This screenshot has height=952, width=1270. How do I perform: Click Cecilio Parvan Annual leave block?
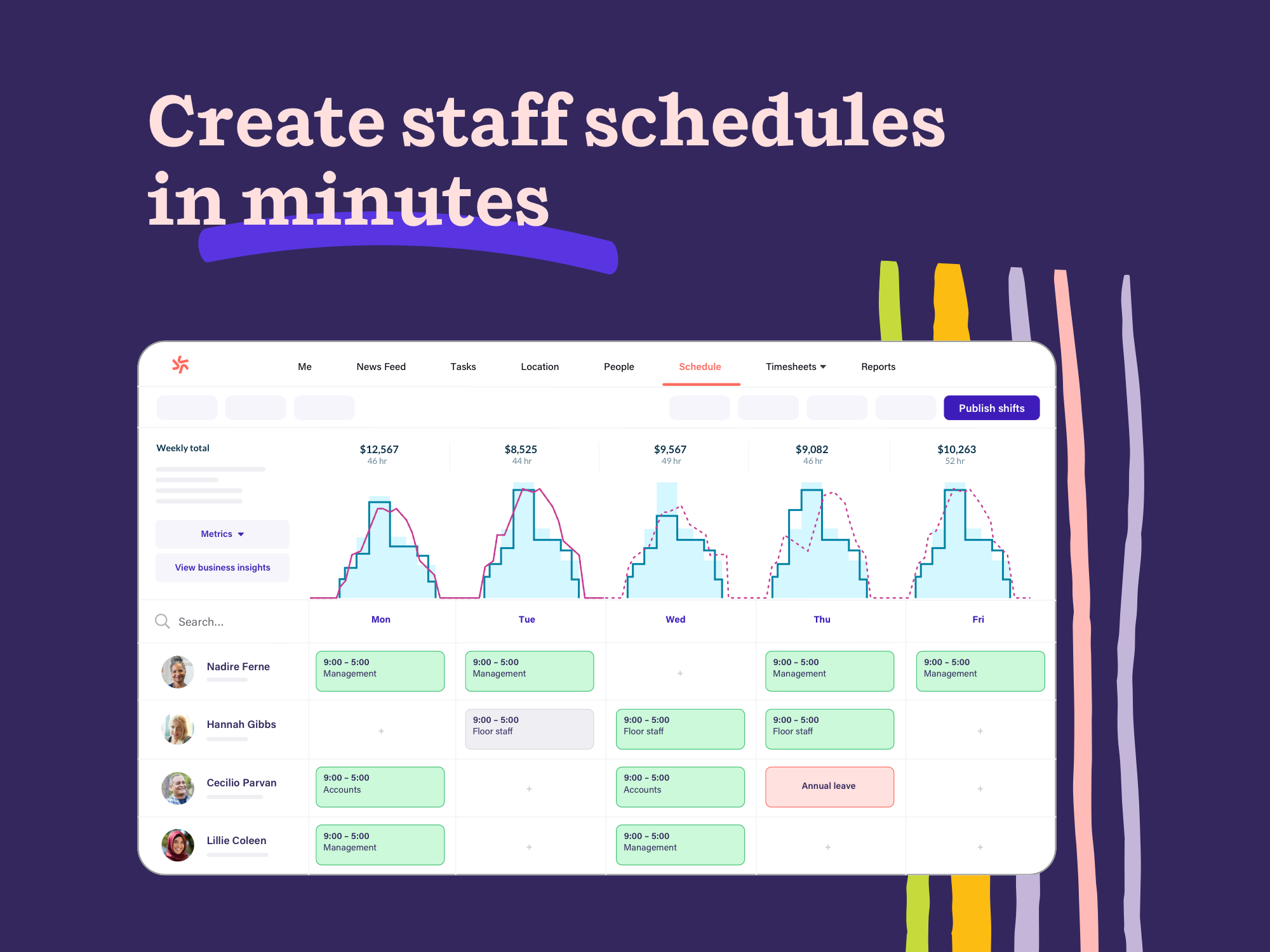pos(829,784)
